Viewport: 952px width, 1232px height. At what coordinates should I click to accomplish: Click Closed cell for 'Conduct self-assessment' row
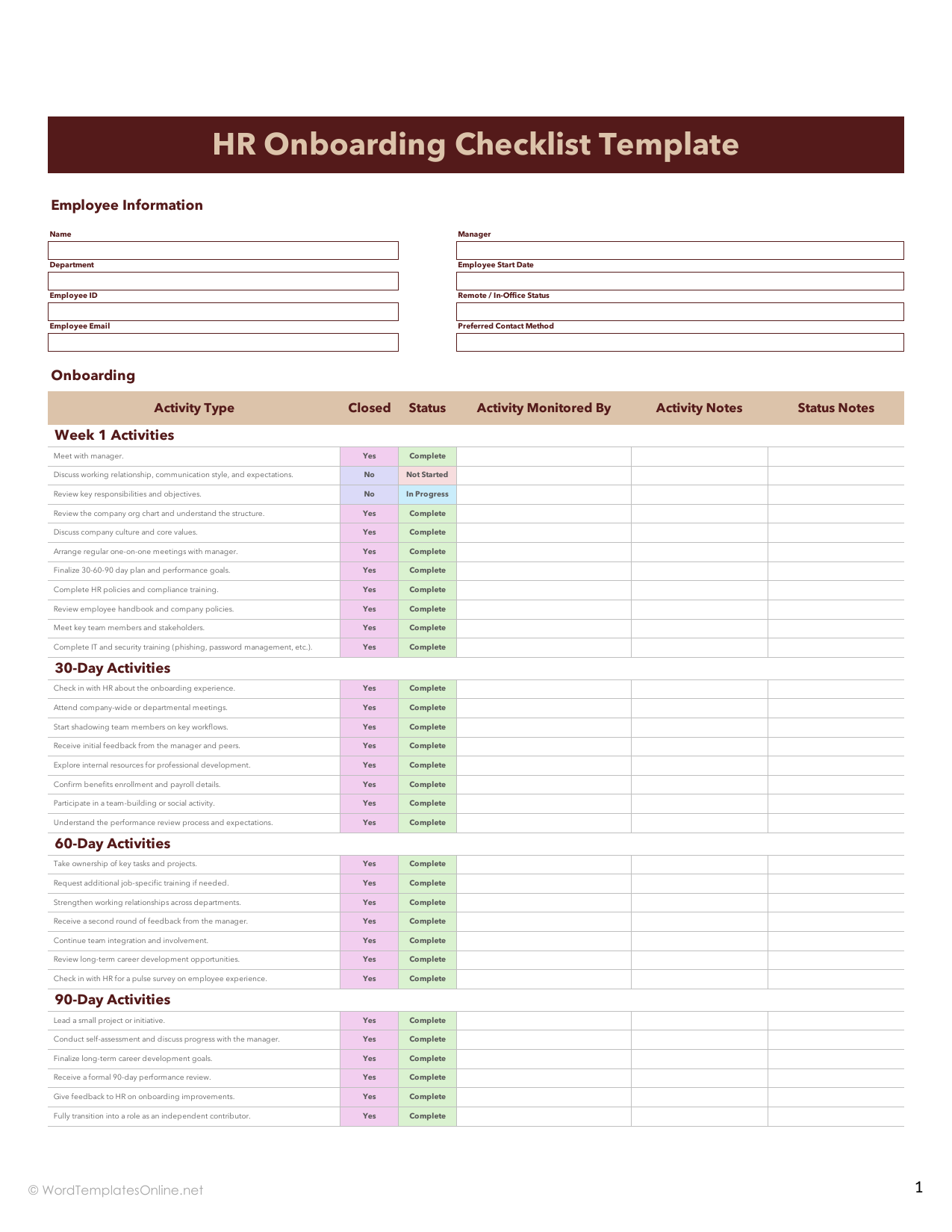coord(369,1039)
